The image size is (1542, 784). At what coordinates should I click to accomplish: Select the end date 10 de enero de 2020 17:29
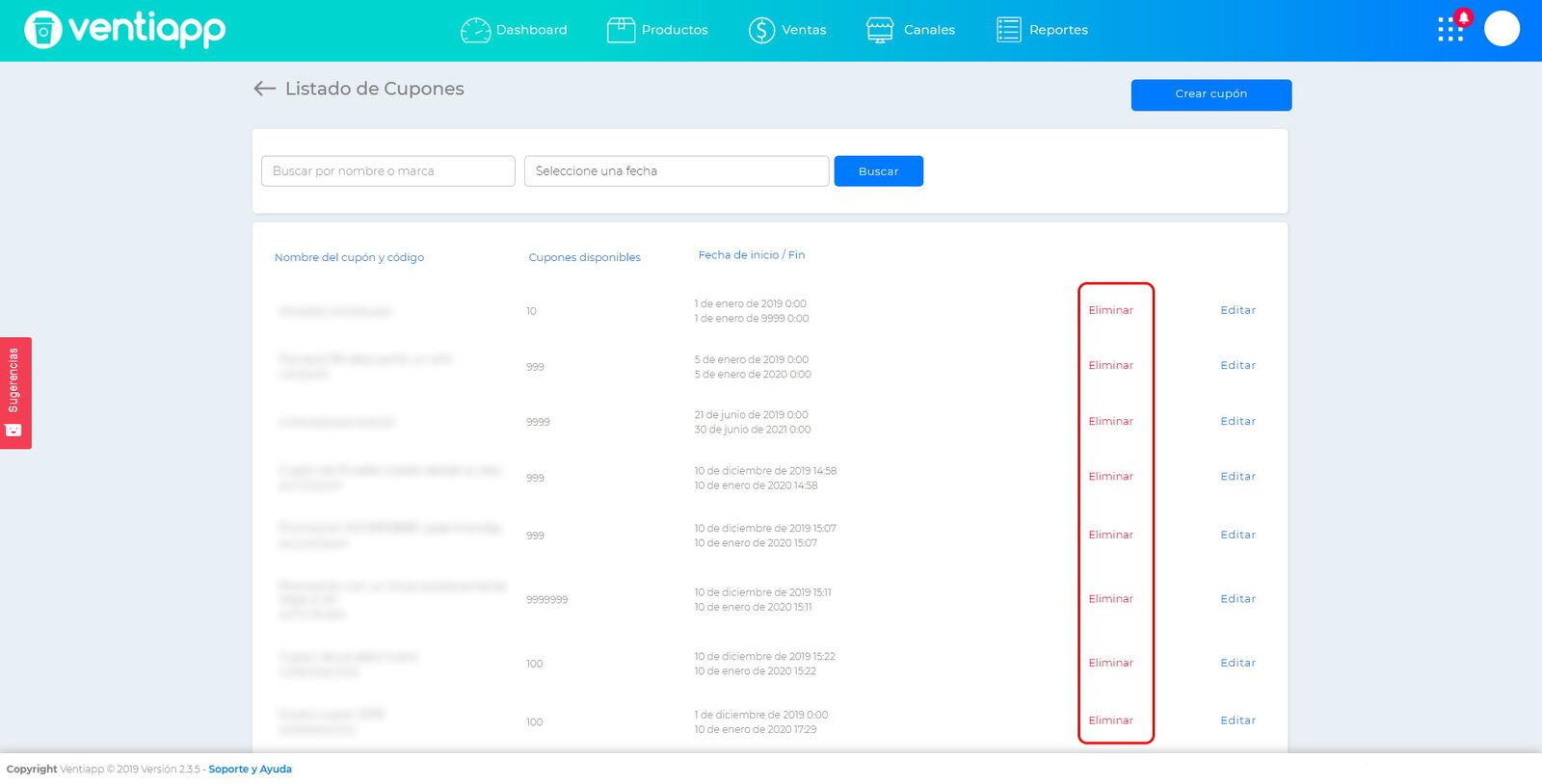[x=756, y=730]
